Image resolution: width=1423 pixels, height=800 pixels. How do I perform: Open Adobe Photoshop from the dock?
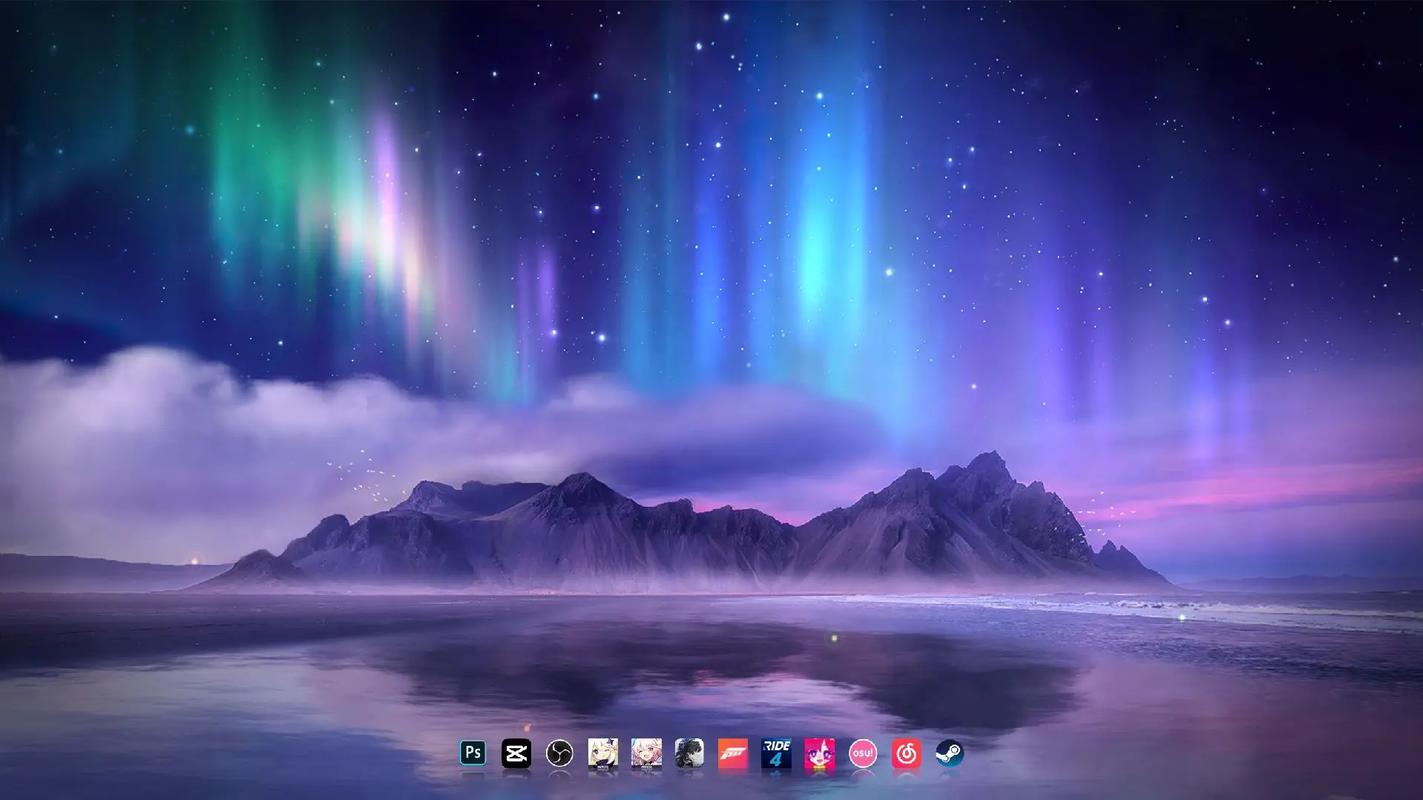(473, 753)
